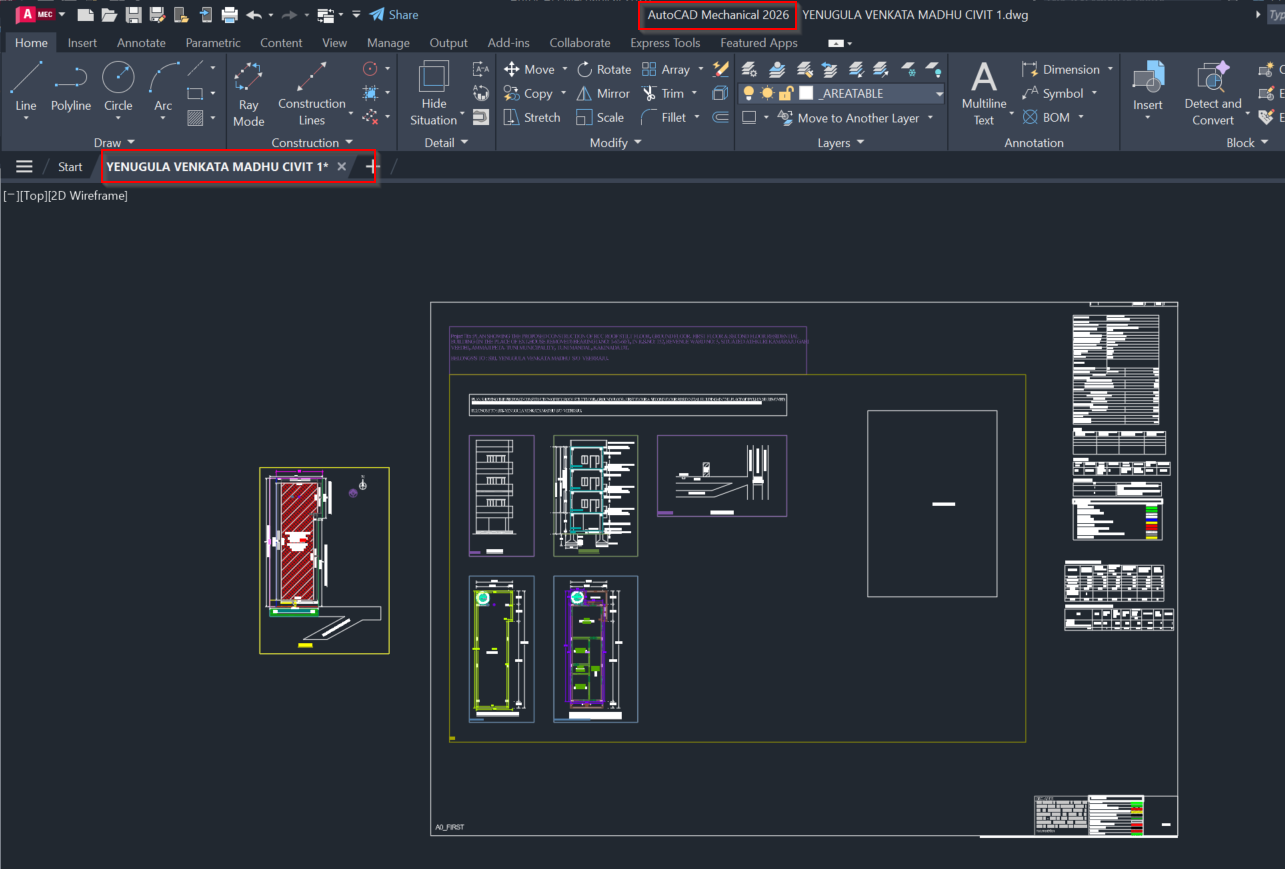
Task: Switch to the Start file tab
Action: 70,167
